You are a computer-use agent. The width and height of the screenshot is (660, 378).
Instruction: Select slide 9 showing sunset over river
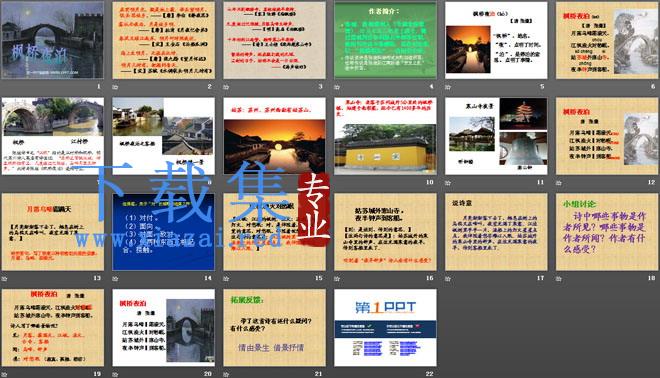[274, 136]
